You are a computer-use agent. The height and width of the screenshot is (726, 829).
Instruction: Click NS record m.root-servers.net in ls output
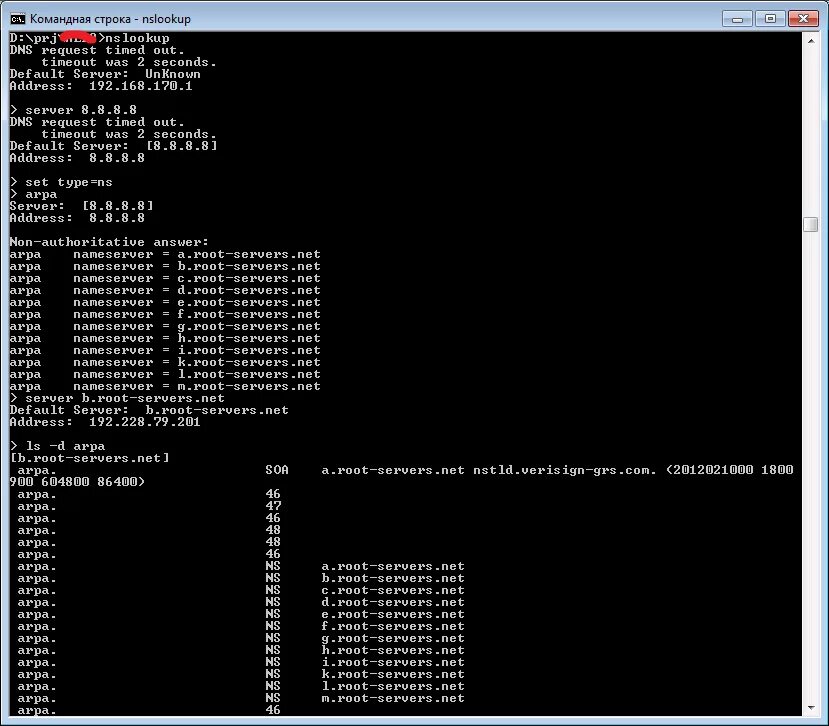[393, 699]
